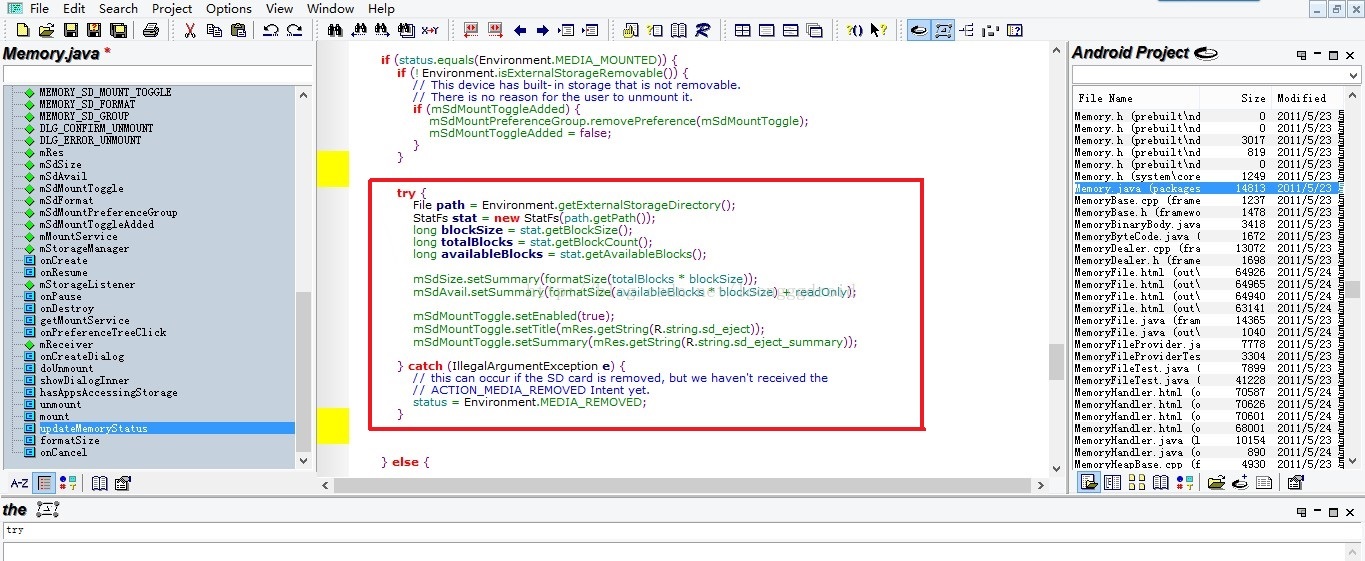Click the X-Y Replace icon
Viewport: 1365px width, 561px height.
[430, 30]
